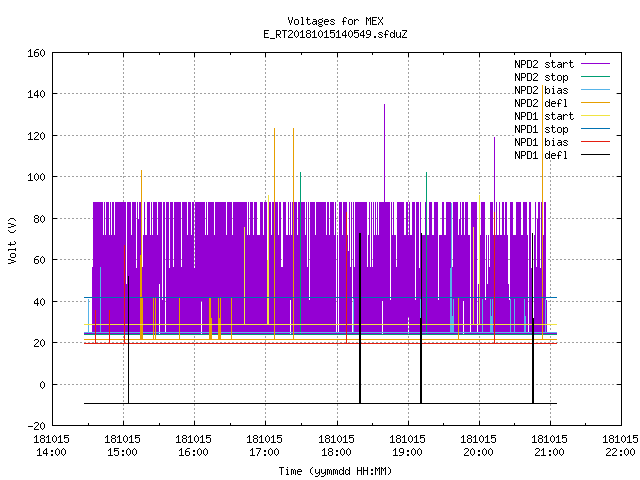Click the black NPD1 defl spike near 18:20
640x480 pixels.
pos(360,318)
